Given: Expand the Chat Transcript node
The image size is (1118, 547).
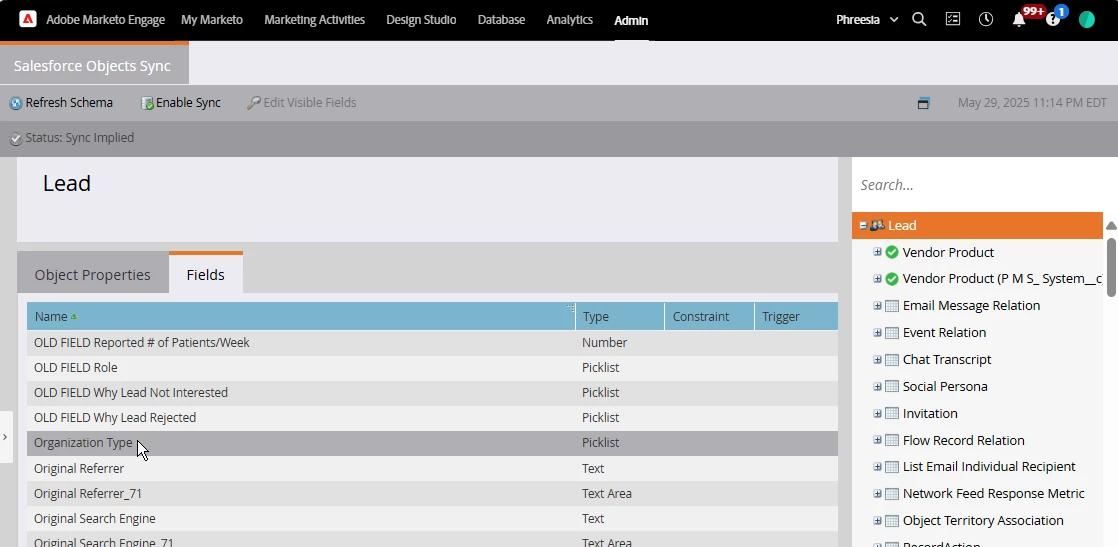Looking at the screenshot, I should (x=878, y=359).
